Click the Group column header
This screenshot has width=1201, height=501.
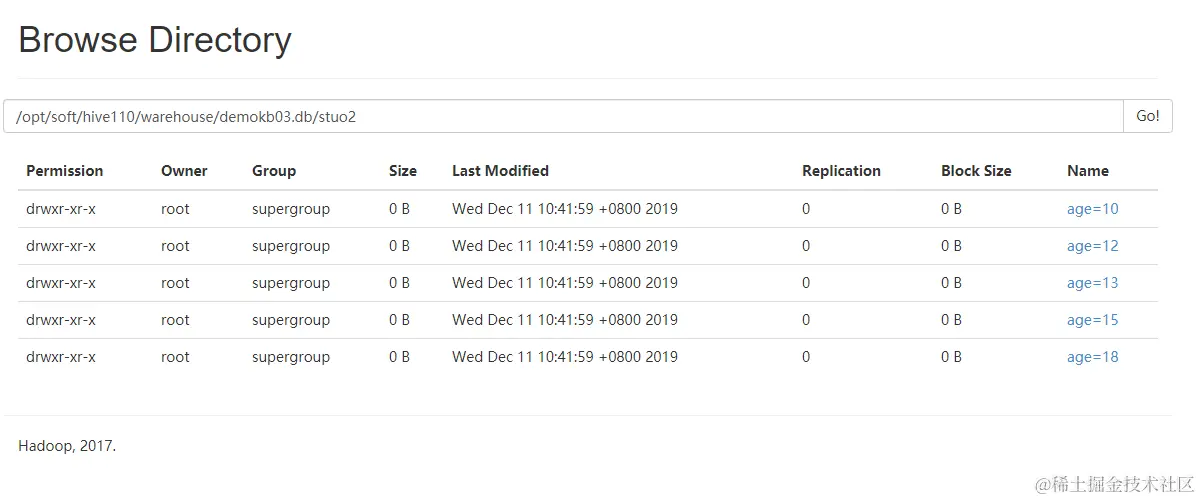pos(274,171)
